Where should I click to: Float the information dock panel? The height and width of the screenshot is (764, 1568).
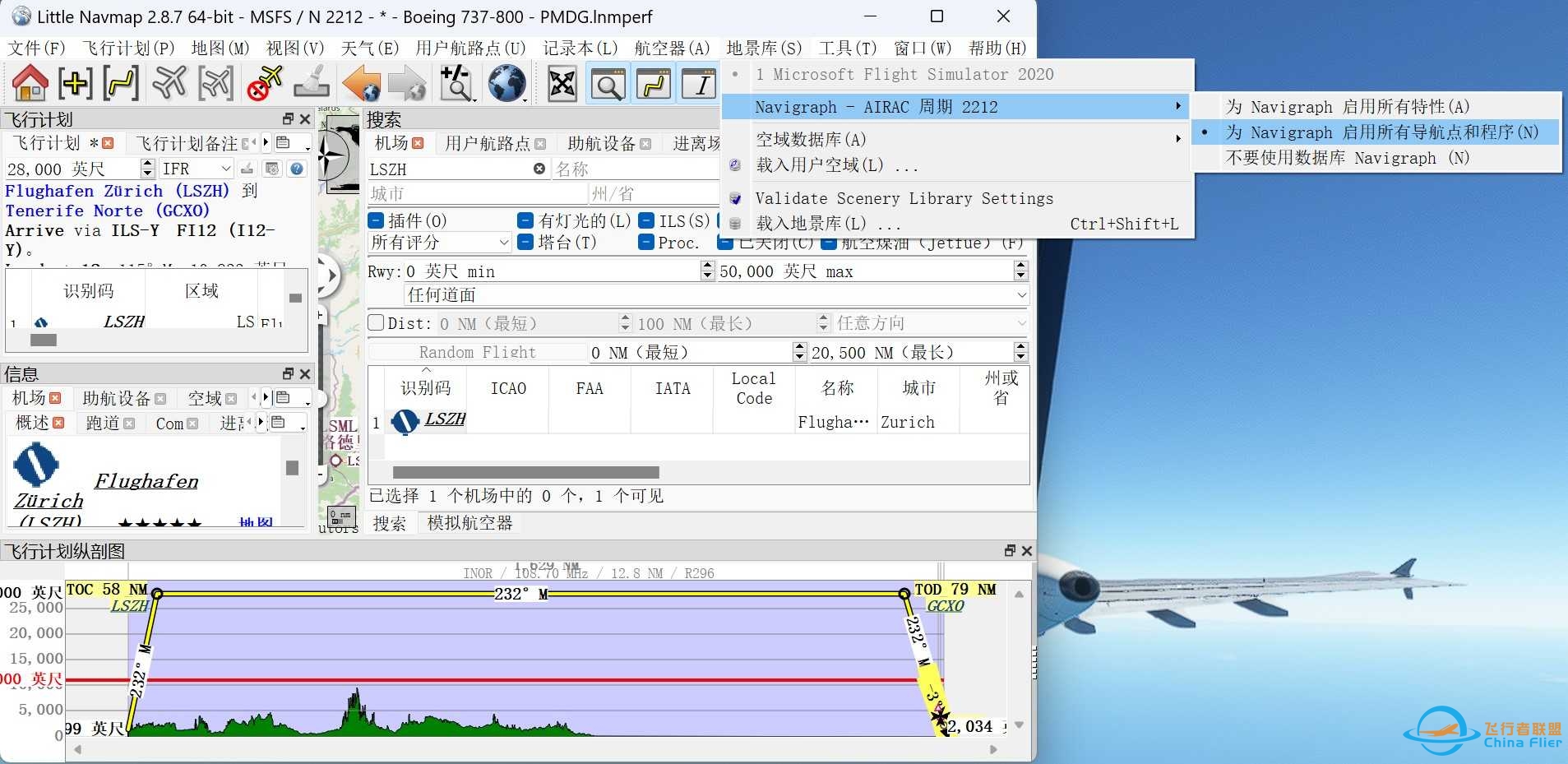(287, 374)
